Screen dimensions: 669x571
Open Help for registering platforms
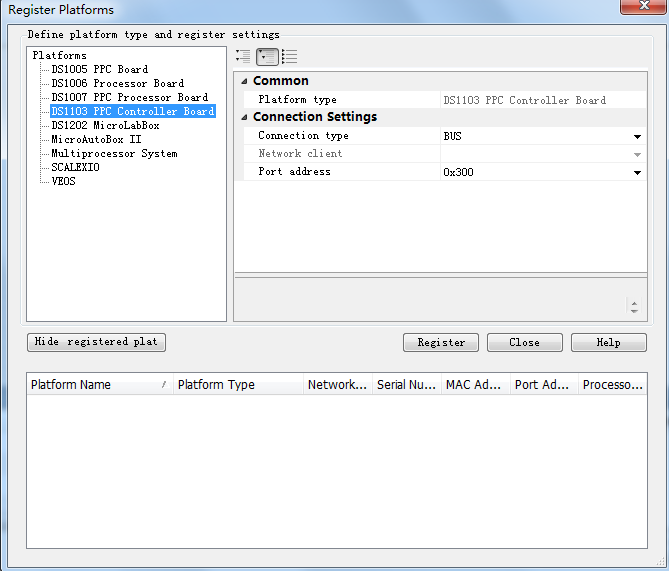tap(609, 343)
